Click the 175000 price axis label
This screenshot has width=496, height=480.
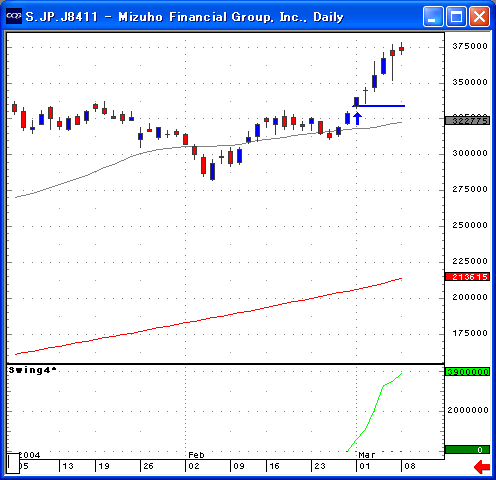(470, 333)
